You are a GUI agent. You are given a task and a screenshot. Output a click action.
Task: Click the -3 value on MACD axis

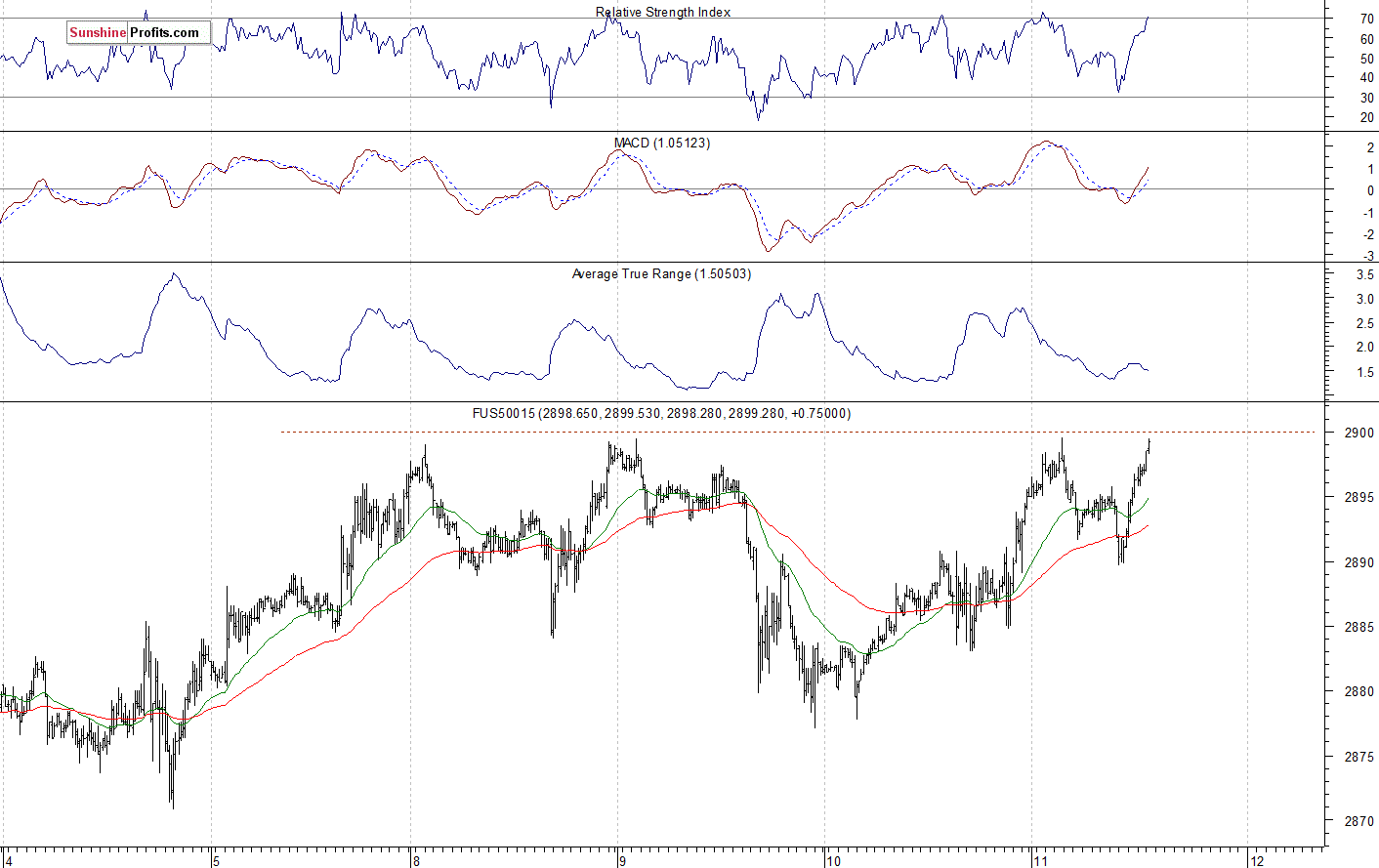pos(1368,255)
